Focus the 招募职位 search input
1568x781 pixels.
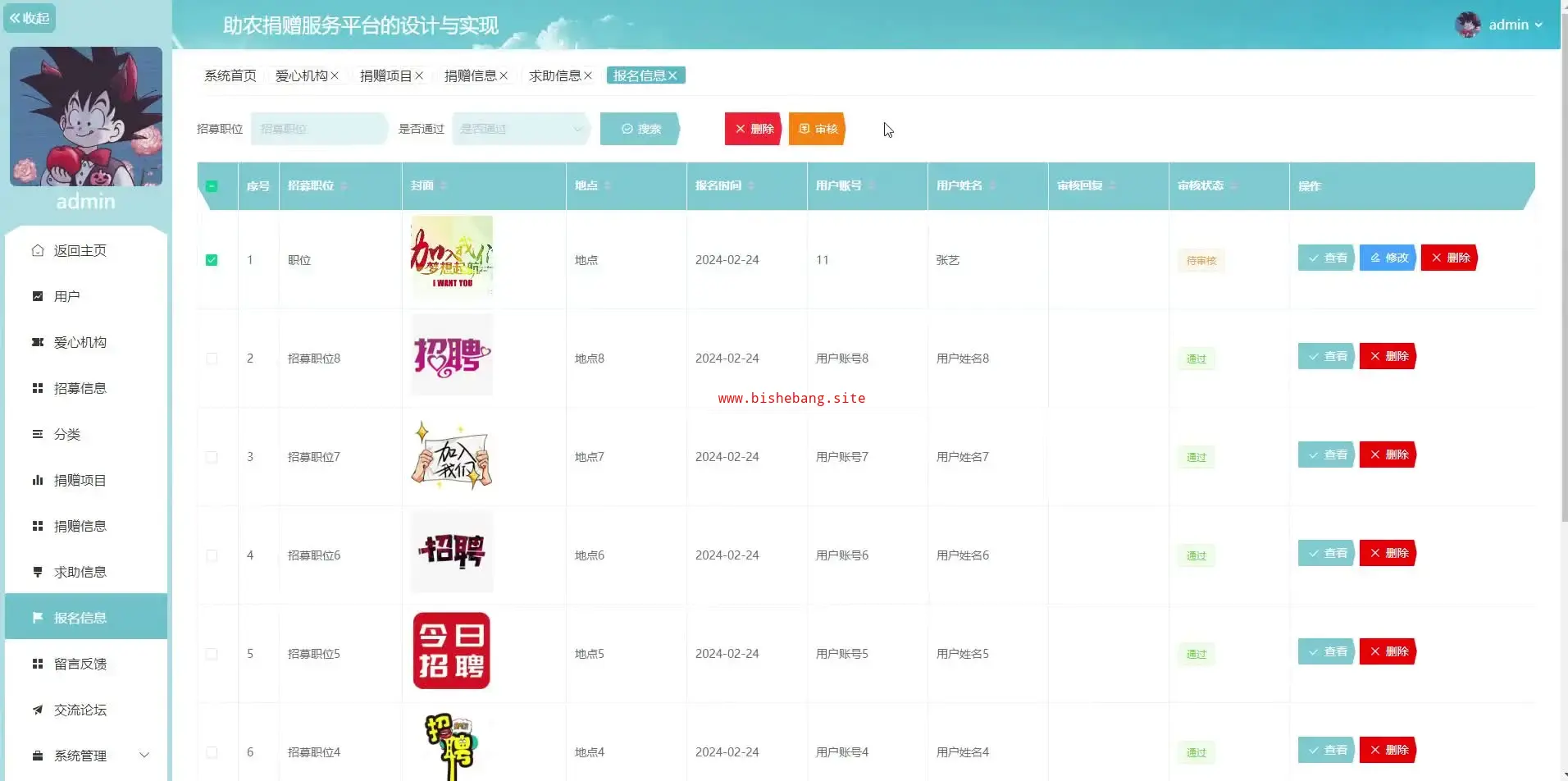pos(319,129)
